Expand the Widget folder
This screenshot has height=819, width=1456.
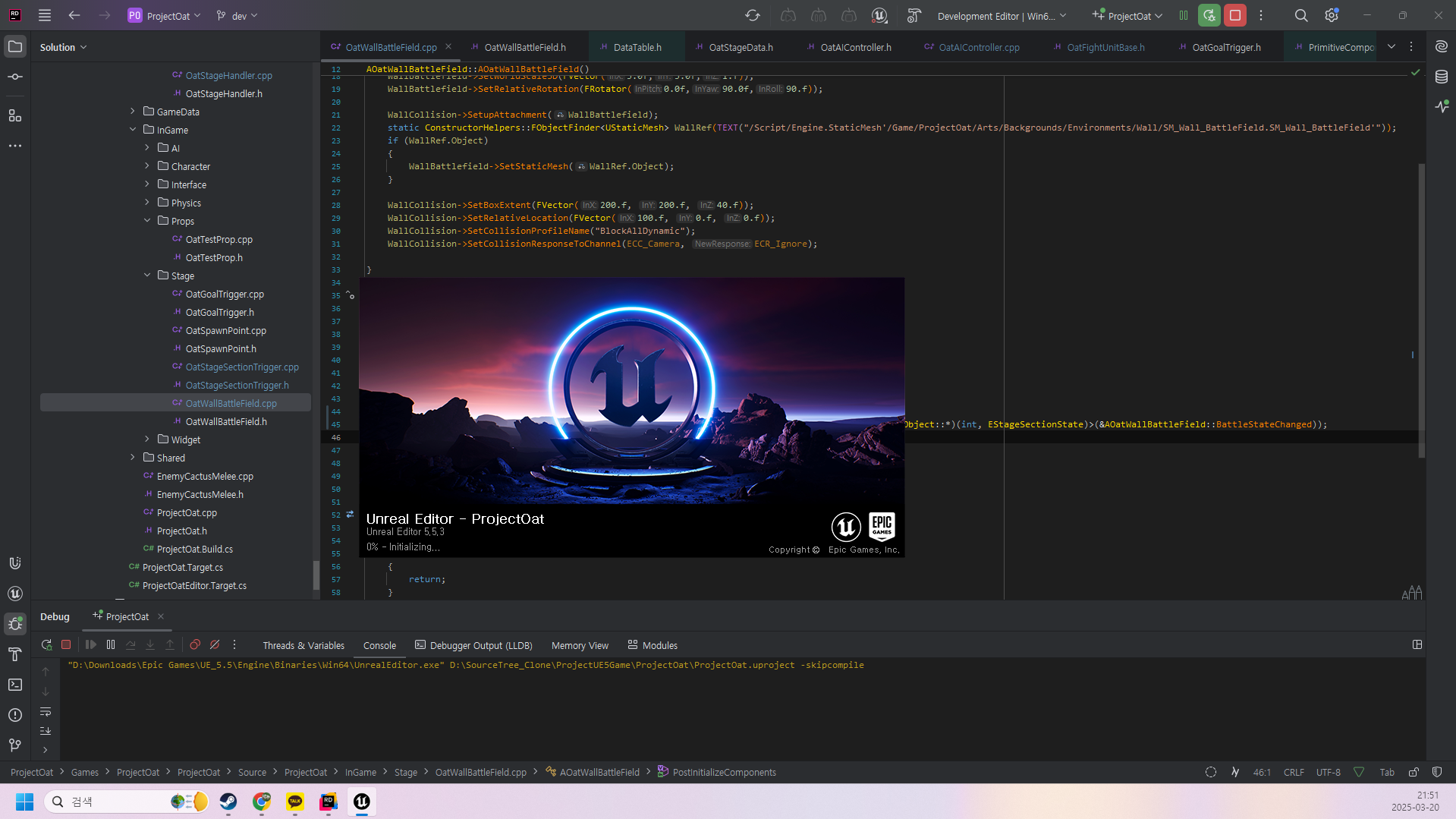click(x=147, y=439)
